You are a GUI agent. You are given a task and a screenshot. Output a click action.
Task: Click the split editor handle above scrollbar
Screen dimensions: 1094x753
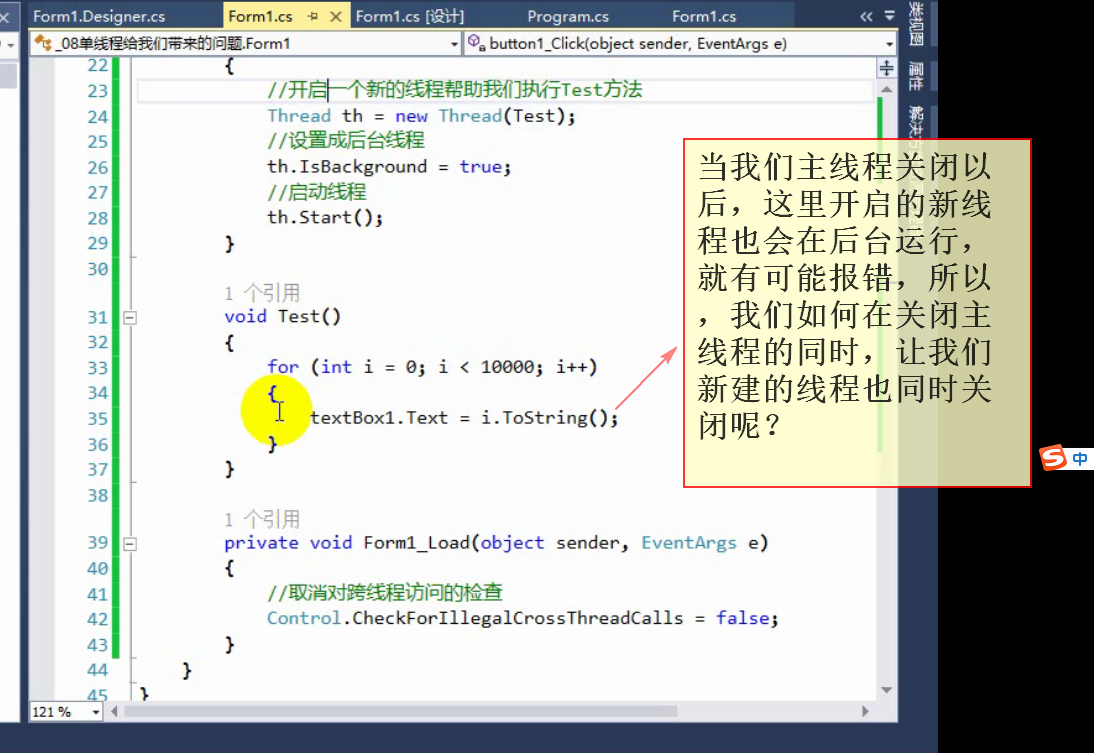[886, 68]
